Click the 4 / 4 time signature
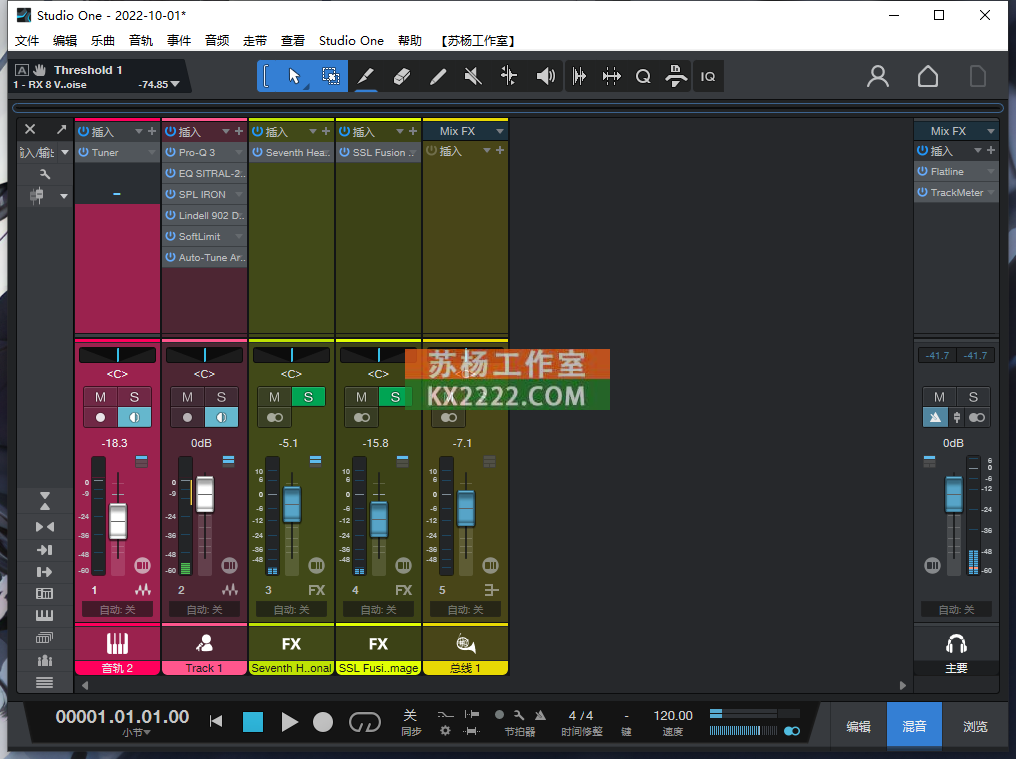Screen dimensions: 1016x759 581,716
